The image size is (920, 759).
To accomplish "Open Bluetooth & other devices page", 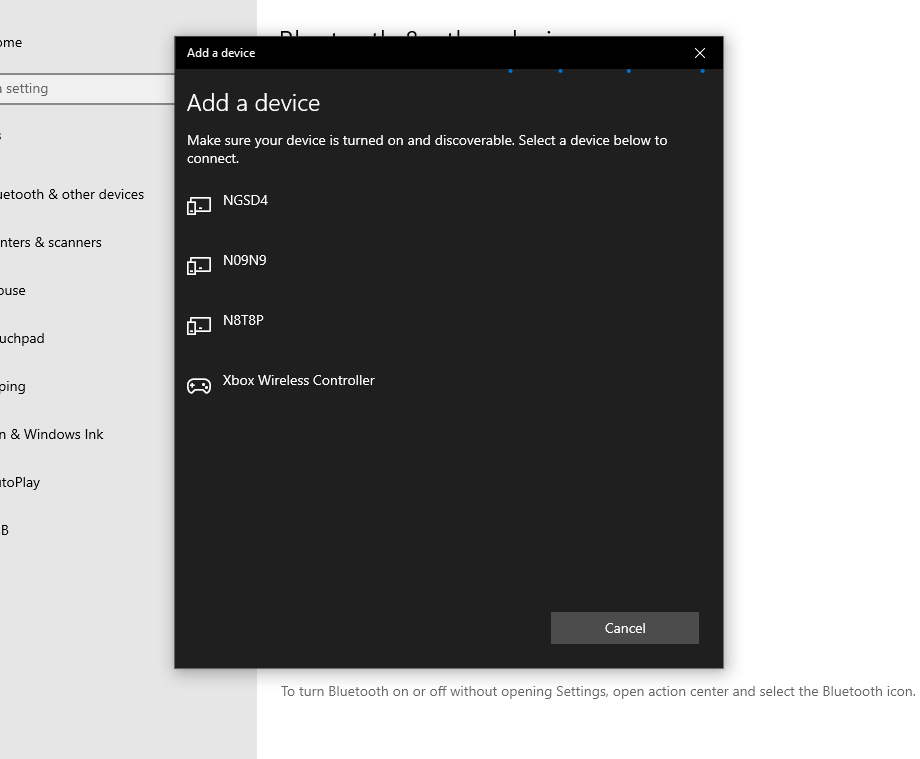I will 72,194.
